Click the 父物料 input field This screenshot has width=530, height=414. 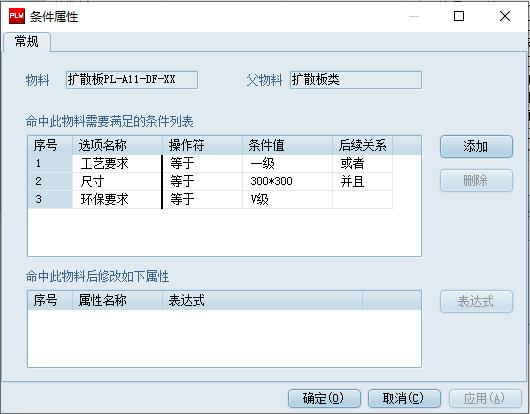coord(356,80)
